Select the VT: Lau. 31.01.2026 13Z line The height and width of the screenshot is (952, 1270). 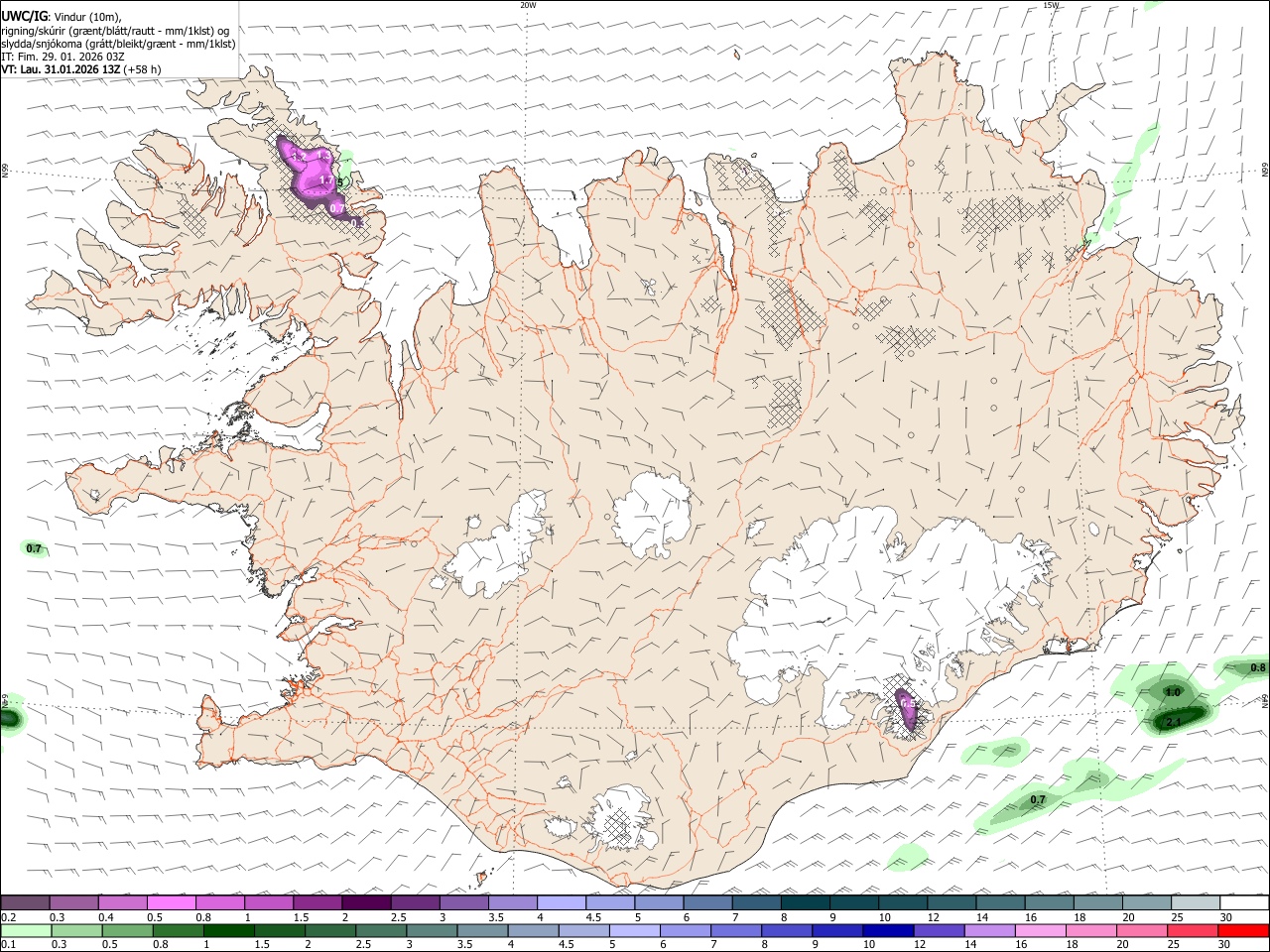[80, 69]
